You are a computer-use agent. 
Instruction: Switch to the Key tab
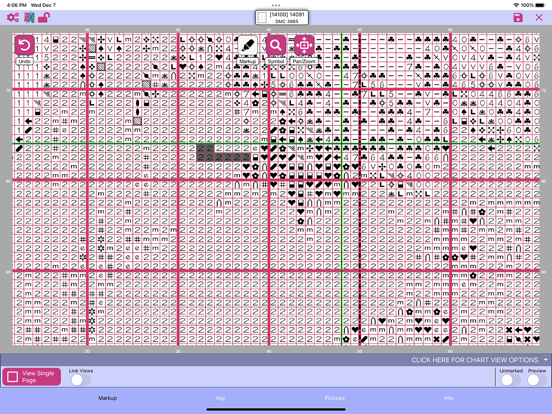click(x=220, y=398)
